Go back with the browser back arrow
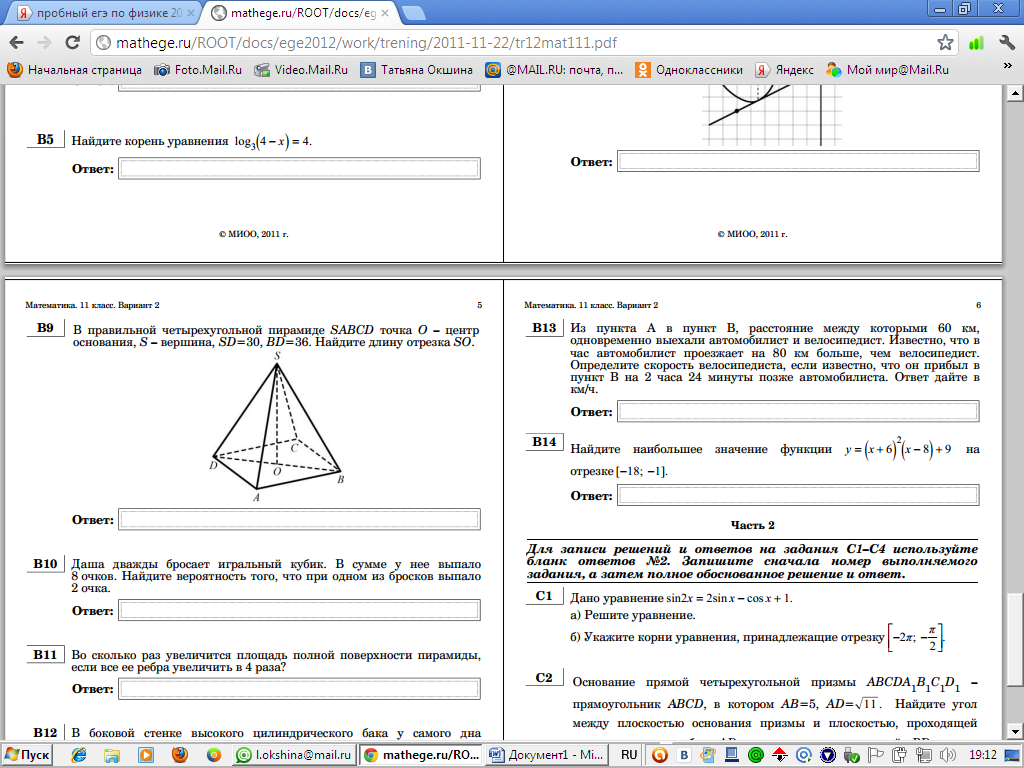This screenshot has height=768, width=1024. (x=16, y=43)
